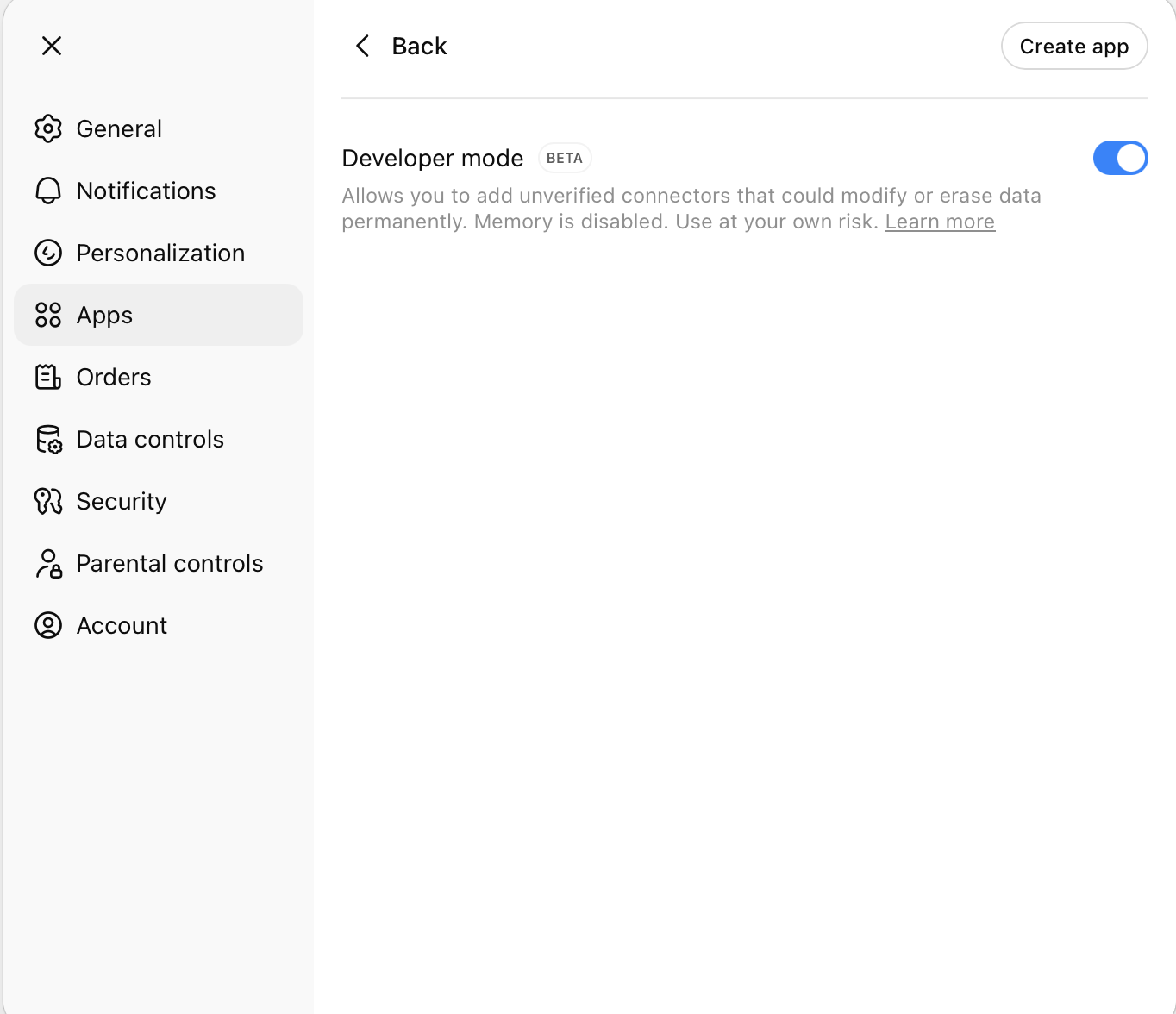This screenshot has width=1176, height=1014.
Task: Open the Security settings section
Action: click(122, 501)
